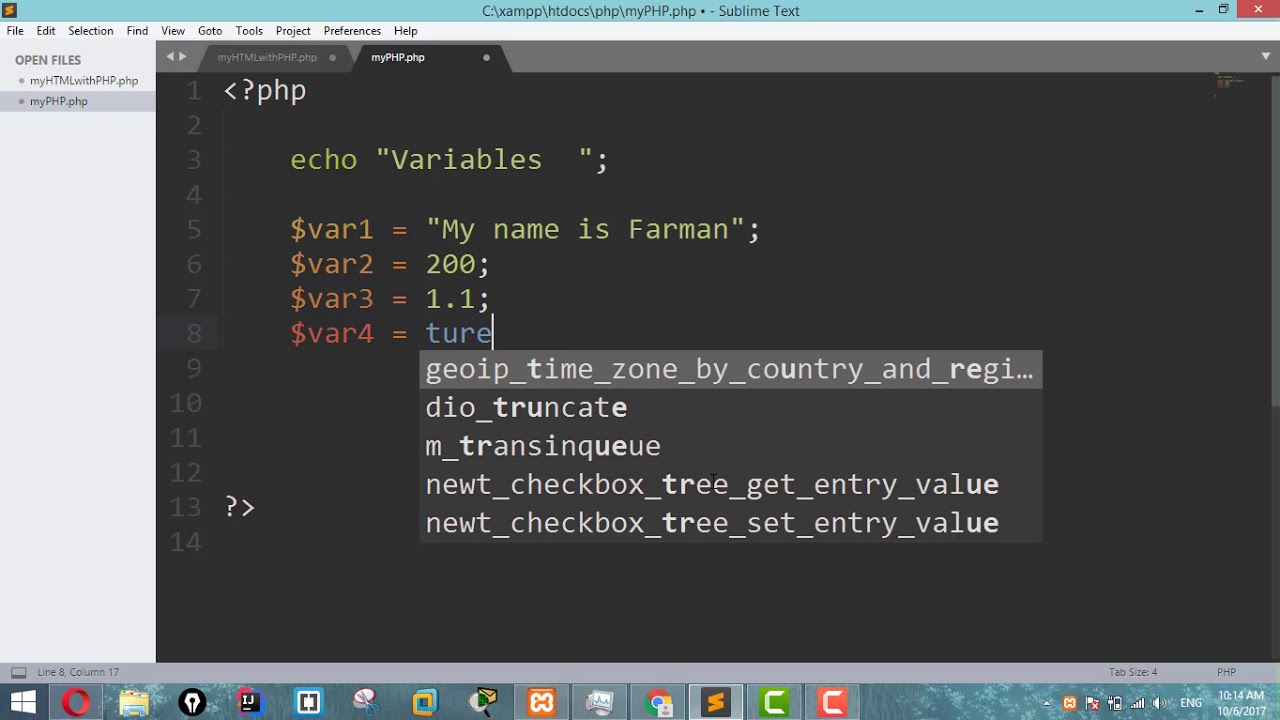1280x720 pixels.
Task: Click line number 10 in the gutter
Action: (x=186, y=403)
